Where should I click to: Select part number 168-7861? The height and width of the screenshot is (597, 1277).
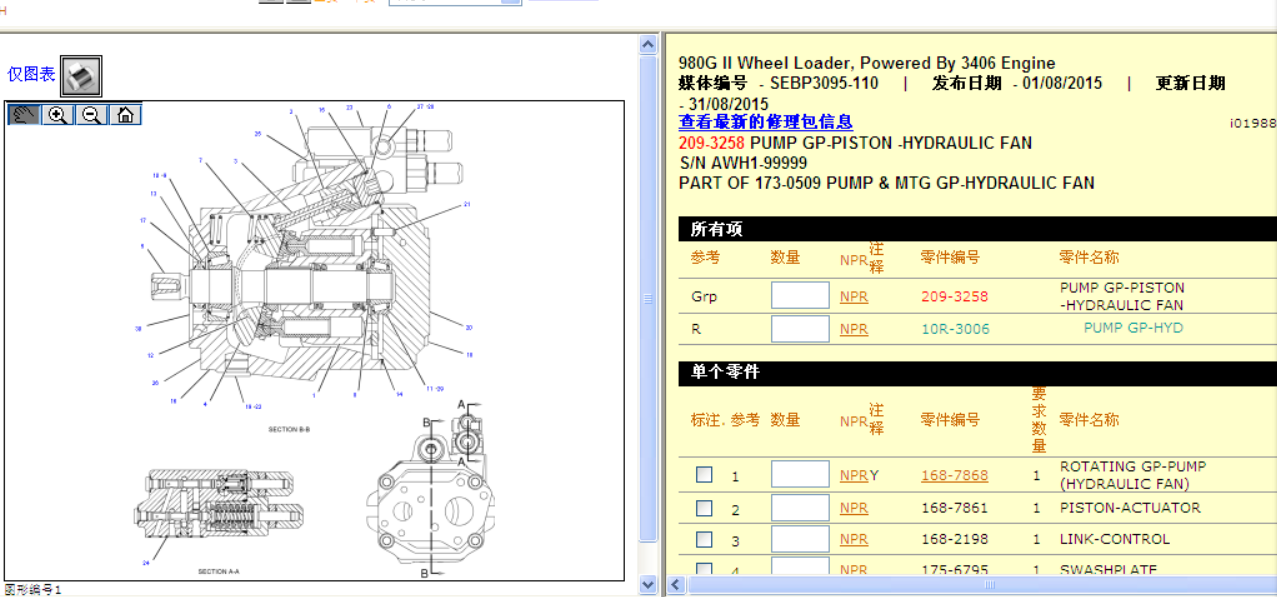tap(954, 508)
